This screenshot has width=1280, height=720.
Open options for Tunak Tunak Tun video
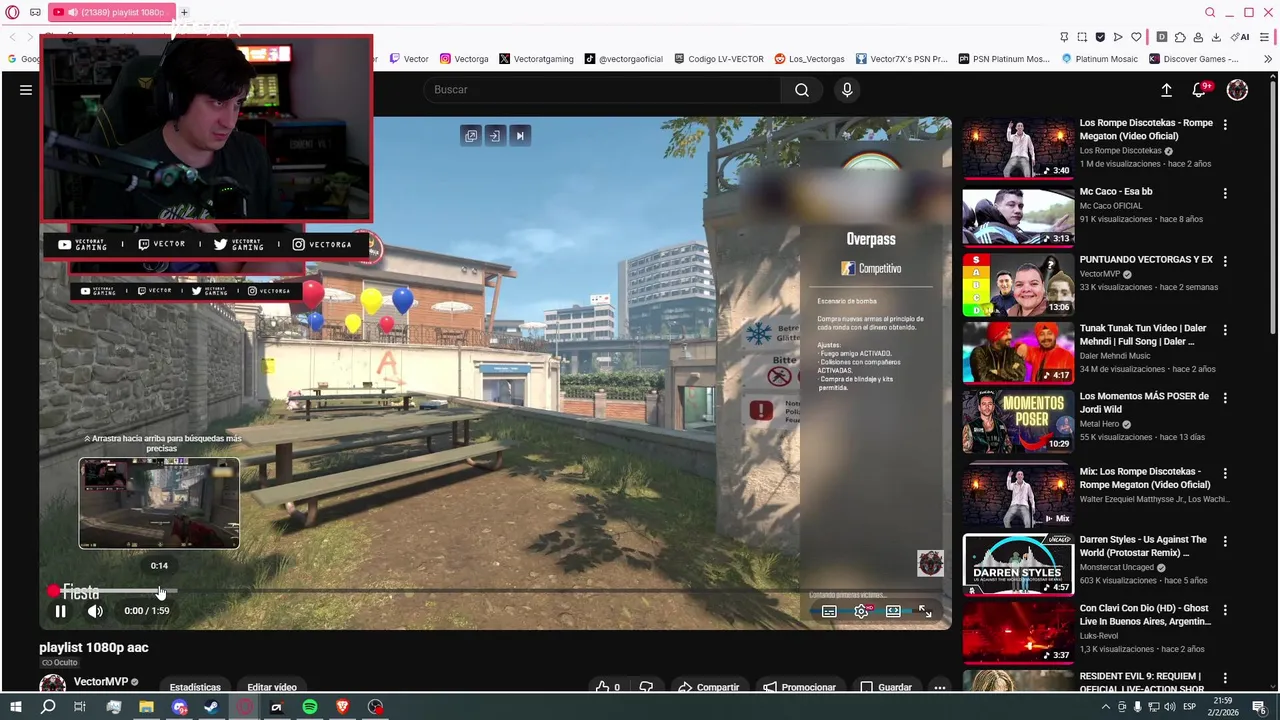tap(1225, 330)
